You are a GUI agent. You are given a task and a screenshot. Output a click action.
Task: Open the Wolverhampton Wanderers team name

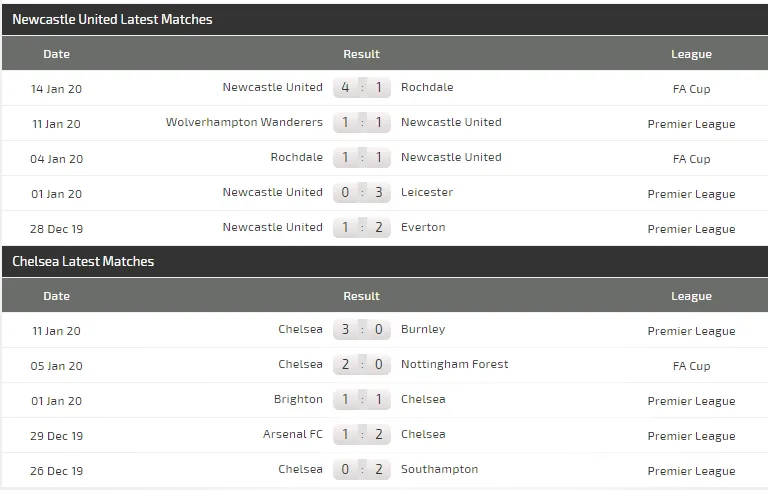coord(244,122)
